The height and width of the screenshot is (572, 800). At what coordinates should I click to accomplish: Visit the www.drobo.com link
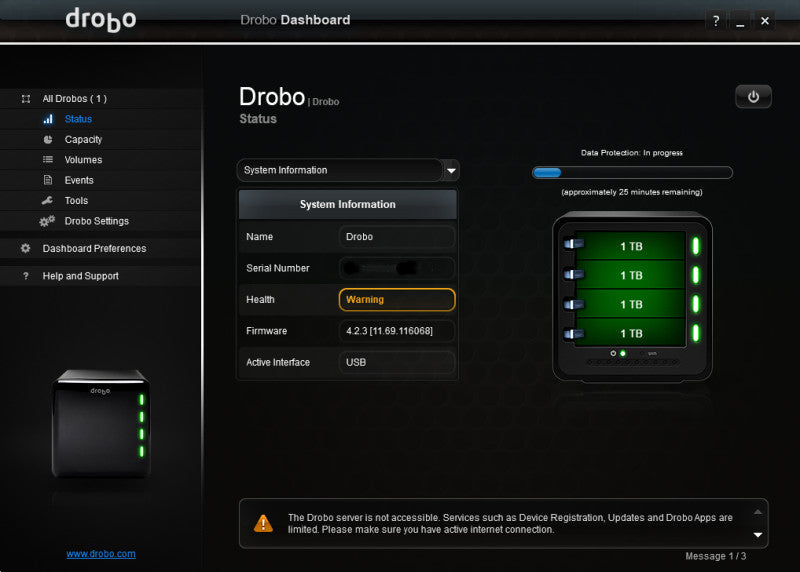coord(101,554)
